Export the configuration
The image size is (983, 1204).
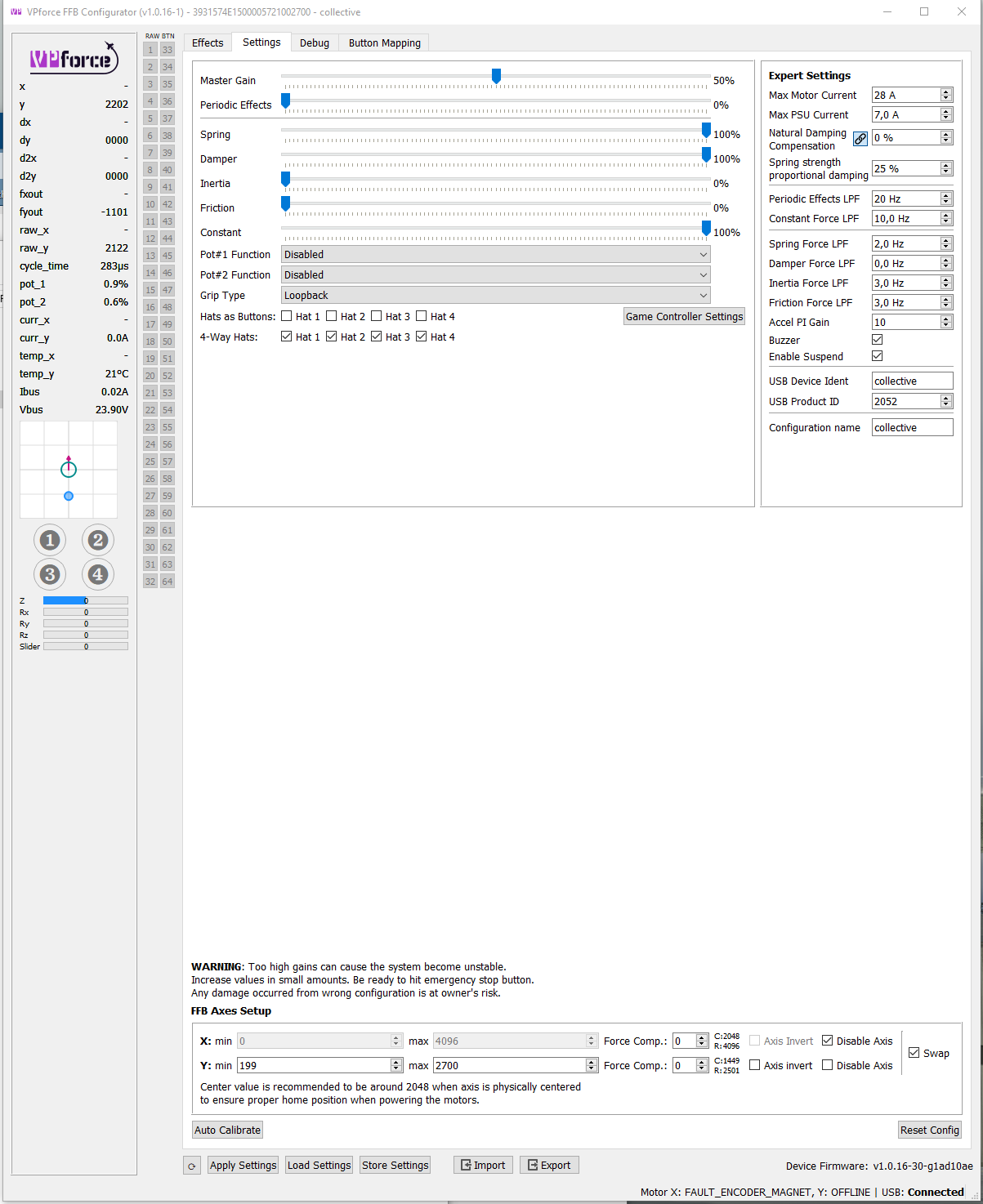point(549,1166)
